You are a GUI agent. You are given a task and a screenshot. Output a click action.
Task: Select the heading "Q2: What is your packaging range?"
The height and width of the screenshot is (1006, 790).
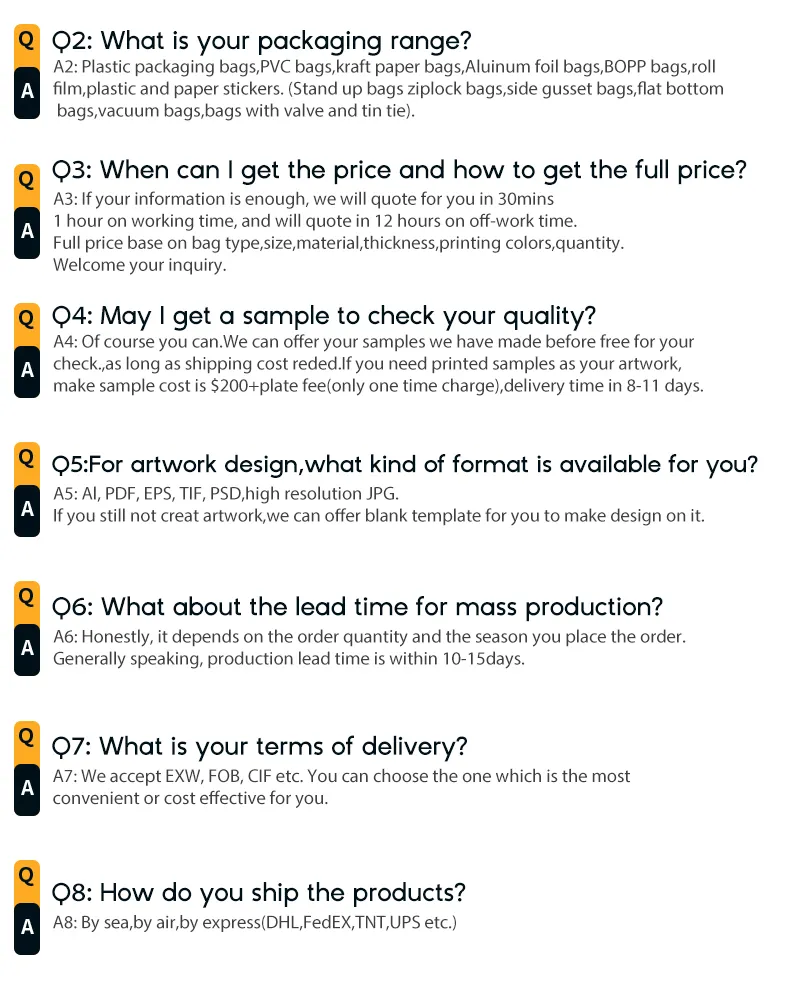coord(261,41)
